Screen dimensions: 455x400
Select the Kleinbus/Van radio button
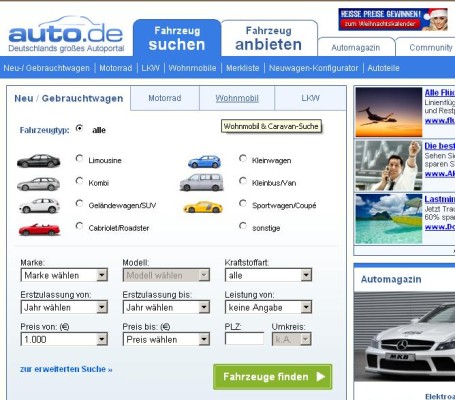pyautogui.click(x=243, y=181)
